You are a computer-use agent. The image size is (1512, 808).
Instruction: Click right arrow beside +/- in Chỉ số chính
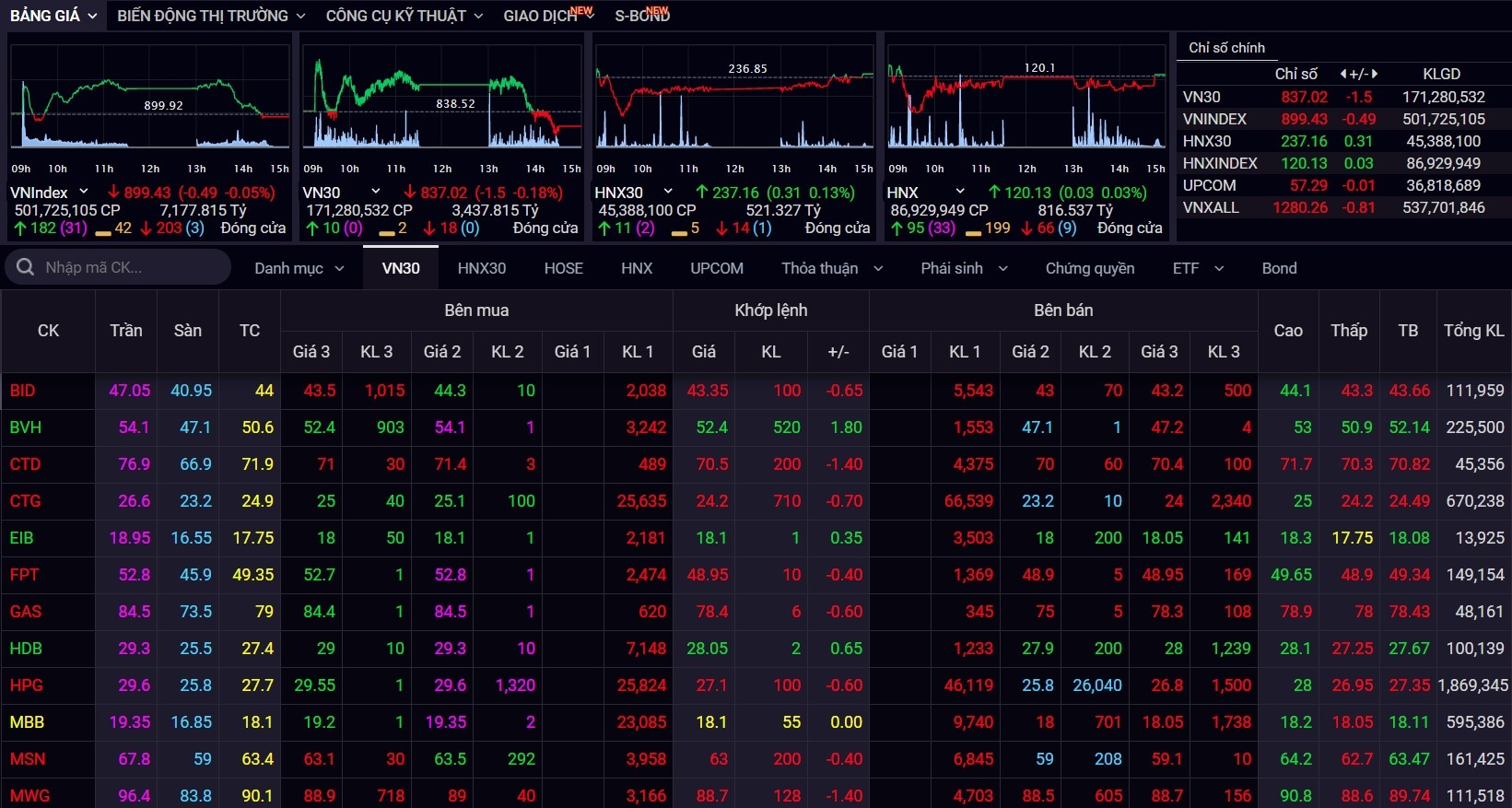tap(1375, 74)
